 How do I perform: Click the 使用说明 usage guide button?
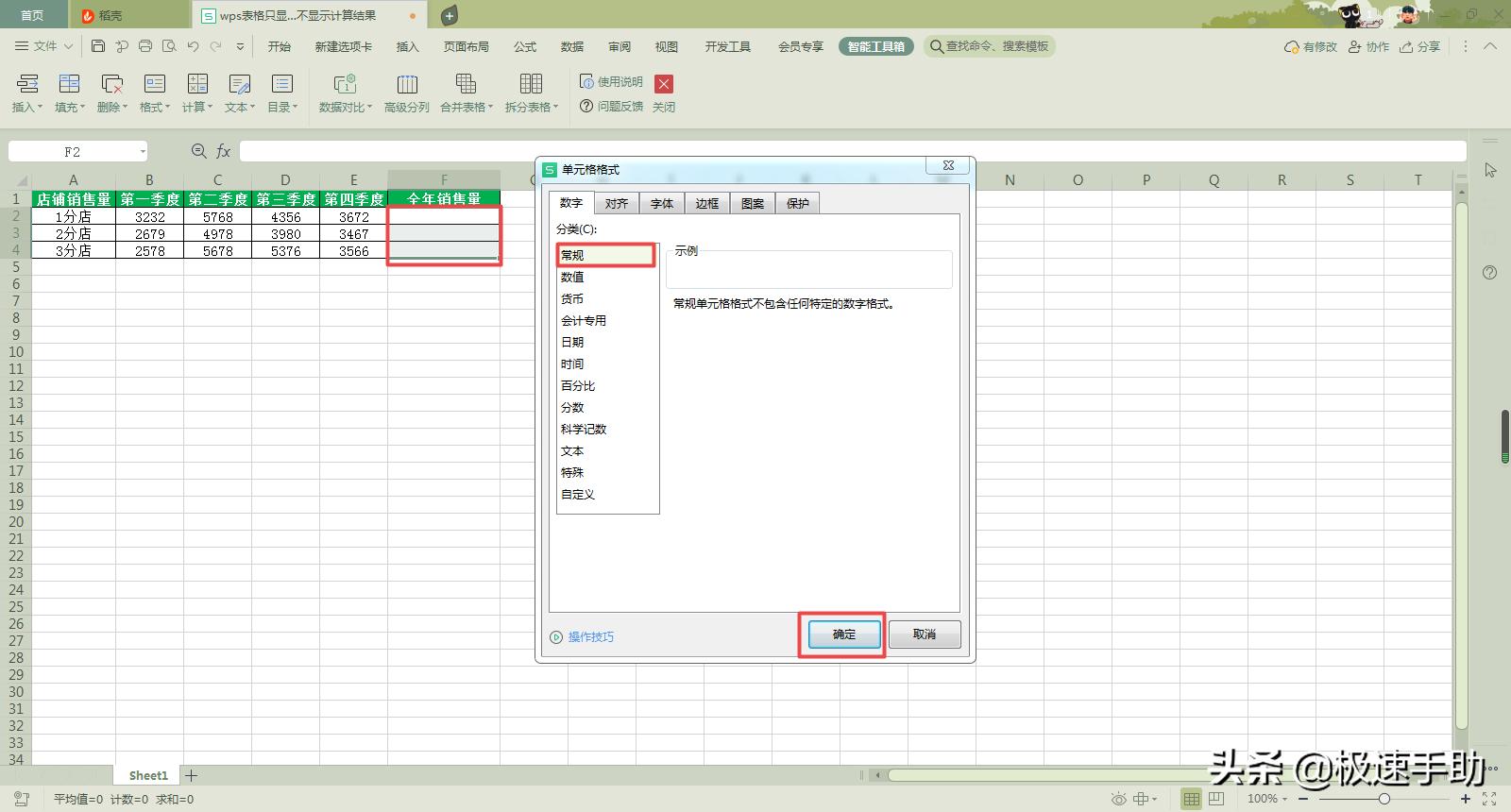(x=611, y=82)
